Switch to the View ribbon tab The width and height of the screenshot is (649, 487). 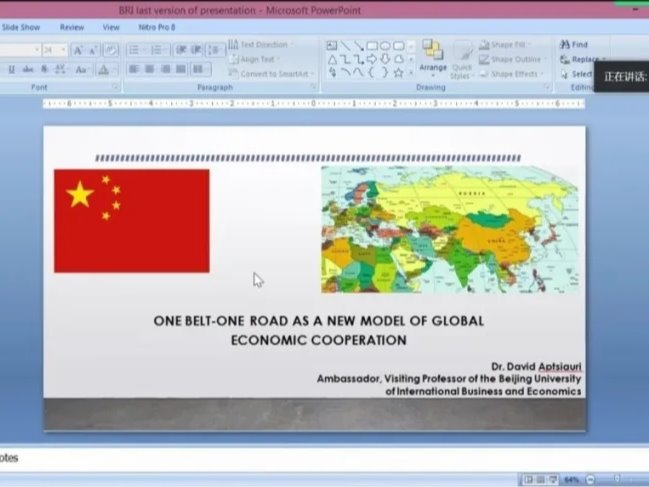[111, 27]
